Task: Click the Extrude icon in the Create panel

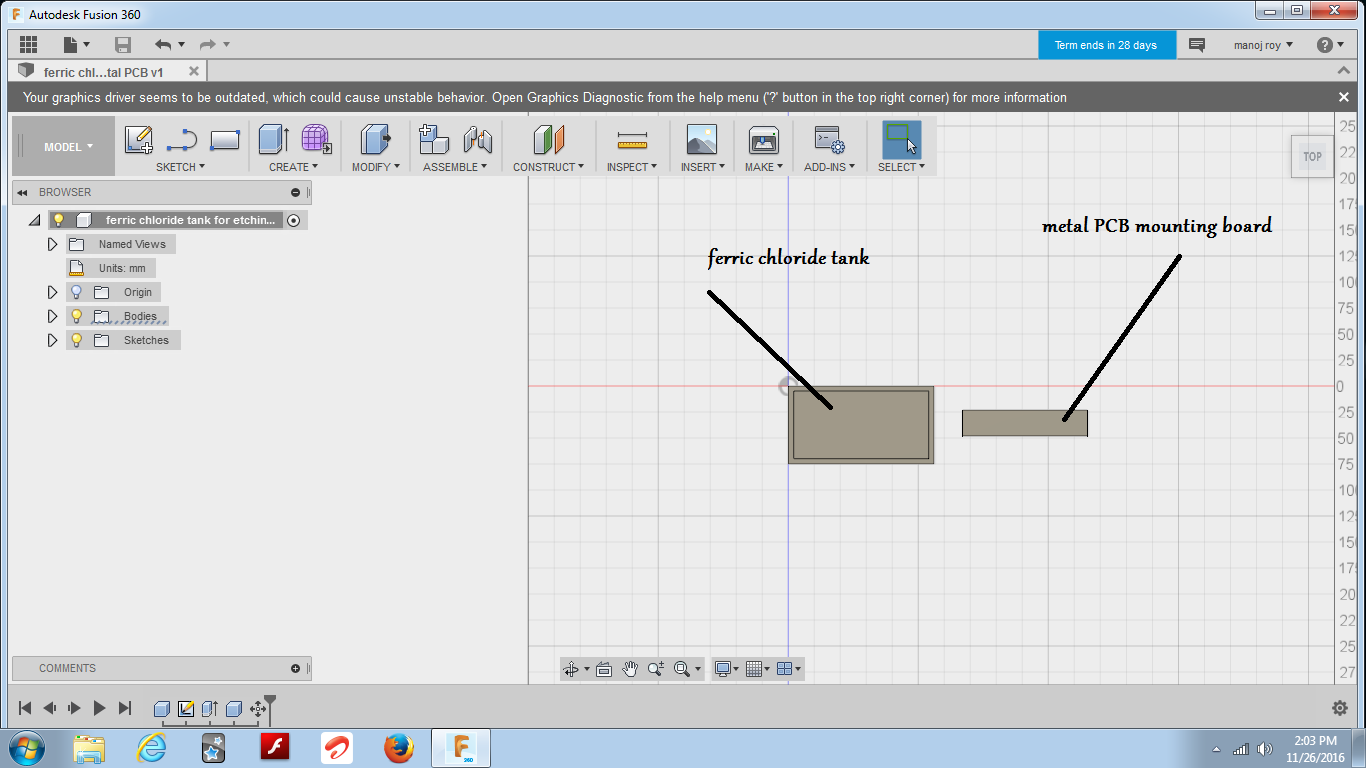Action: (272, 140)
